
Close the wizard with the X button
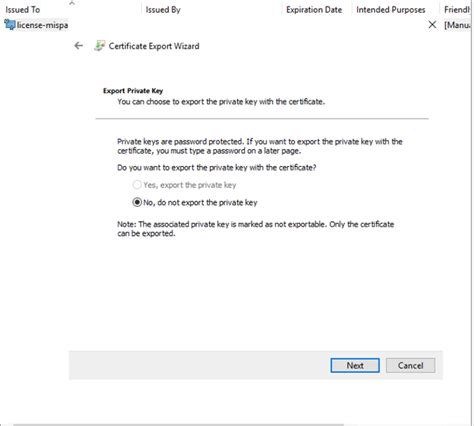[x=432, y=25]
